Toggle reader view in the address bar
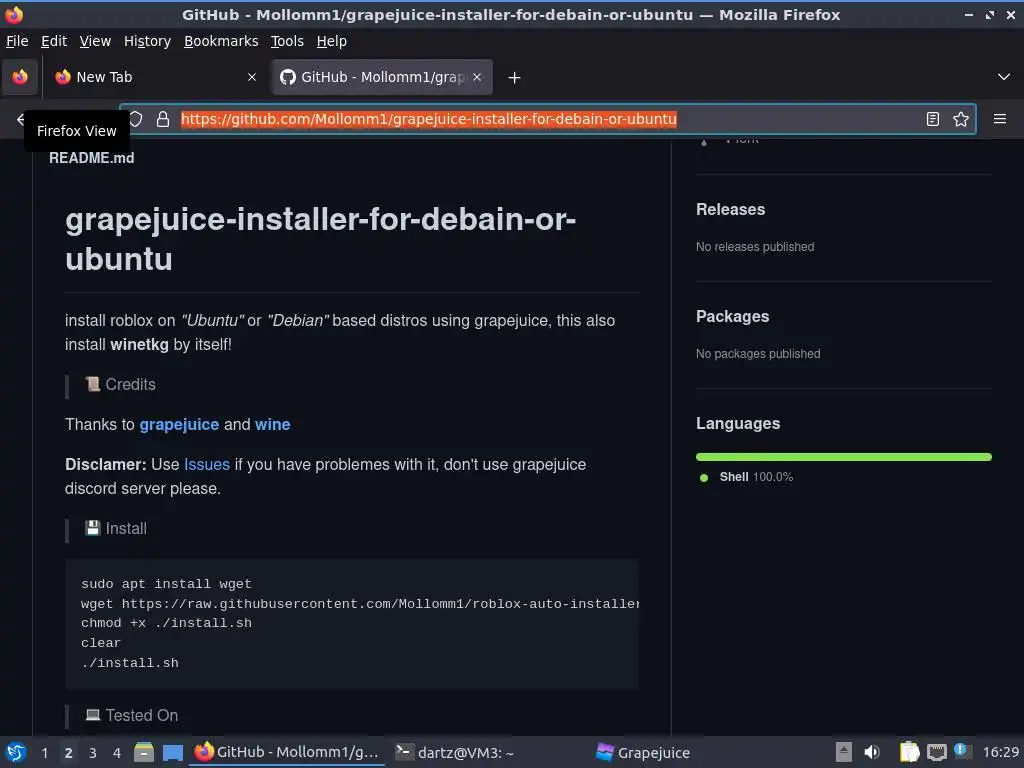This screenshot has width=1024, height=768. point(933,119)
